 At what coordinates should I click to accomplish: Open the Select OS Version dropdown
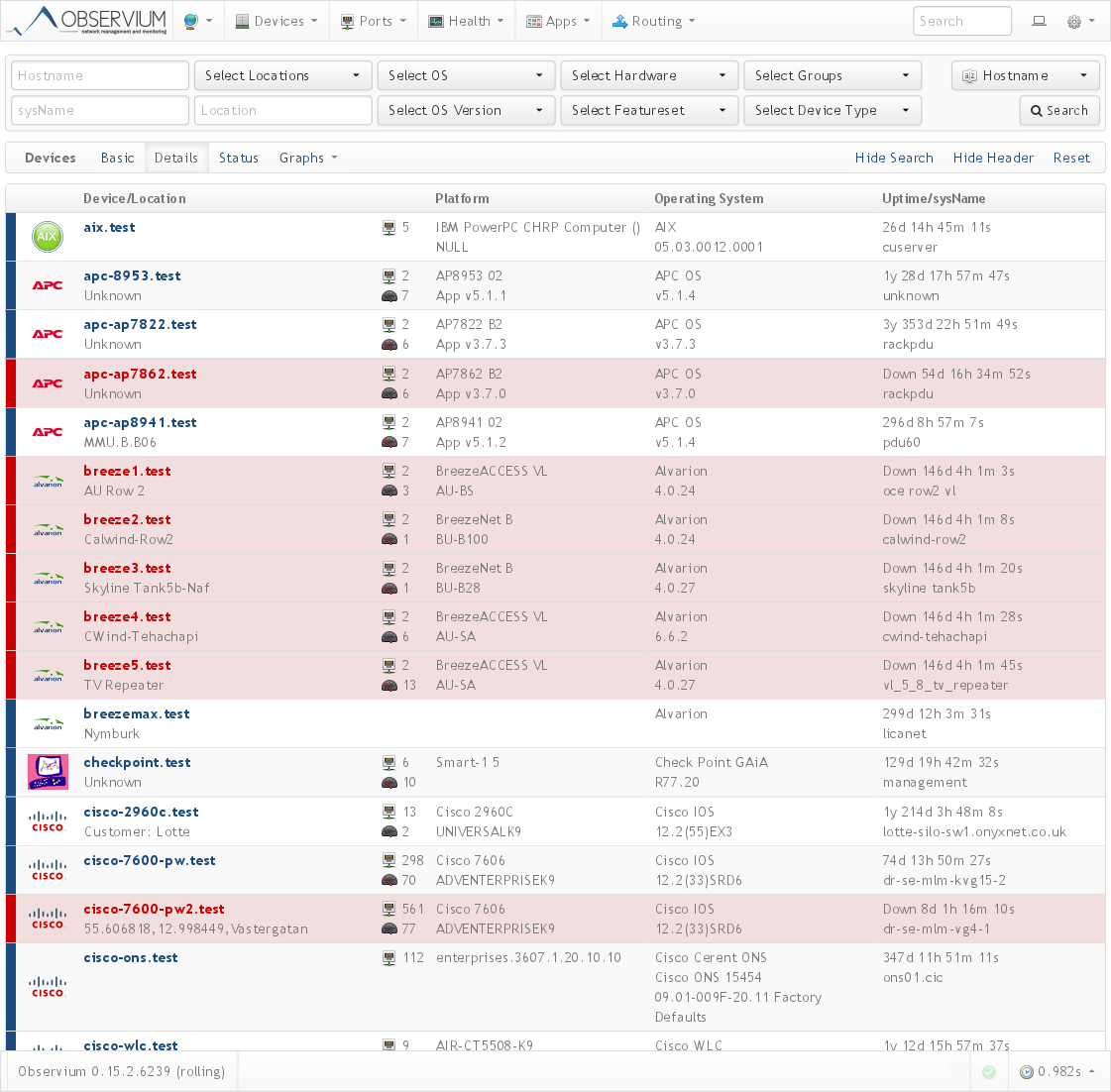[466, 111]
